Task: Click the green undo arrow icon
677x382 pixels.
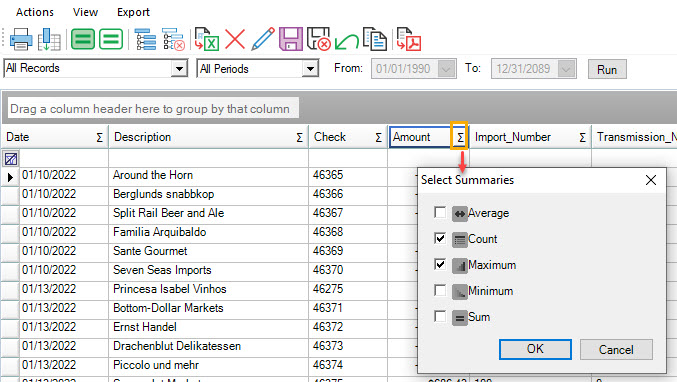Action: click(347, 42)
